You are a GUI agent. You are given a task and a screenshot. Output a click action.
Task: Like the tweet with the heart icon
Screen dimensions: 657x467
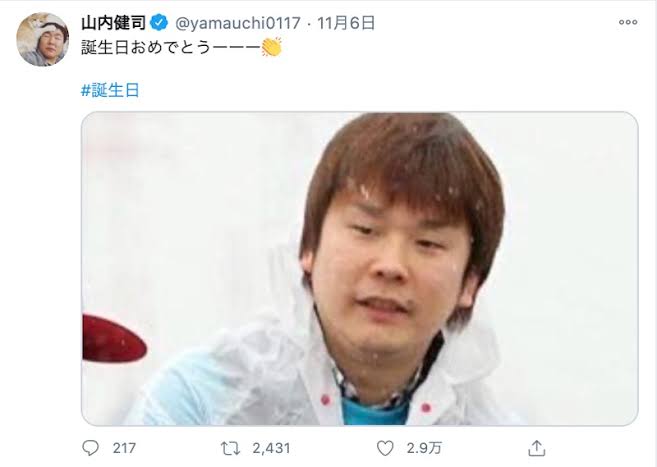(385, 448)
